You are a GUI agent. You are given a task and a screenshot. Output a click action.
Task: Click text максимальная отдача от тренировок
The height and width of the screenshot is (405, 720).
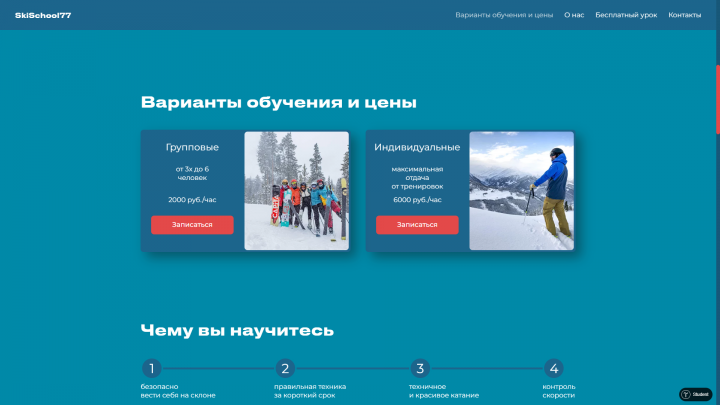point(417,178)
